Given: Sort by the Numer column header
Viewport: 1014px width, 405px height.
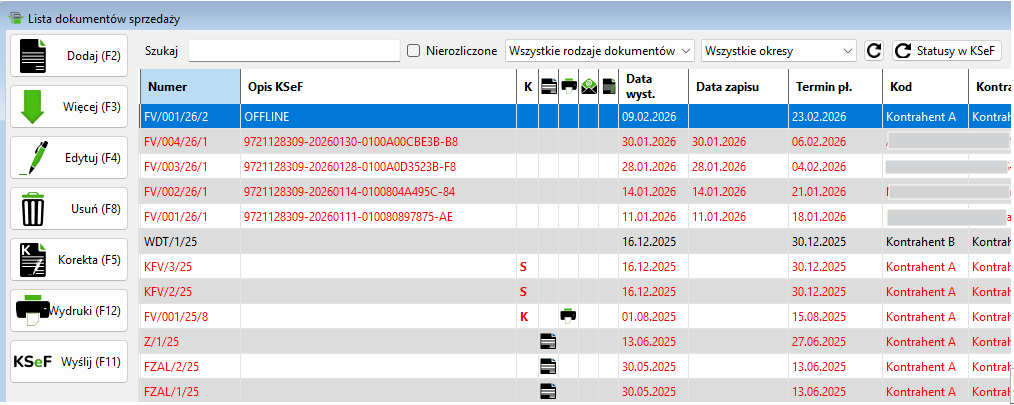Looking at the screenshot, I should coord(190,87).
